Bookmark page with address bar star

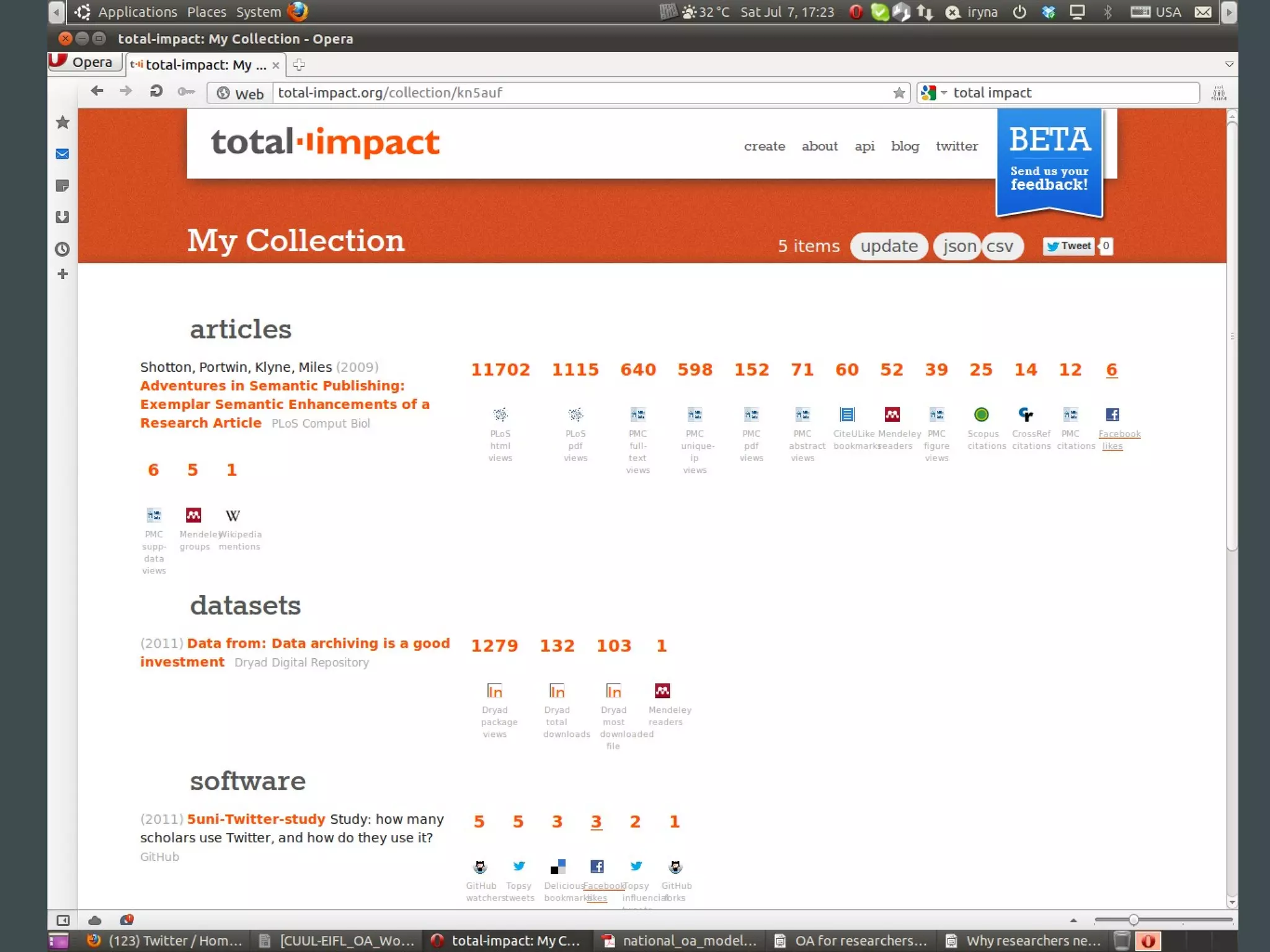point(899,93)
